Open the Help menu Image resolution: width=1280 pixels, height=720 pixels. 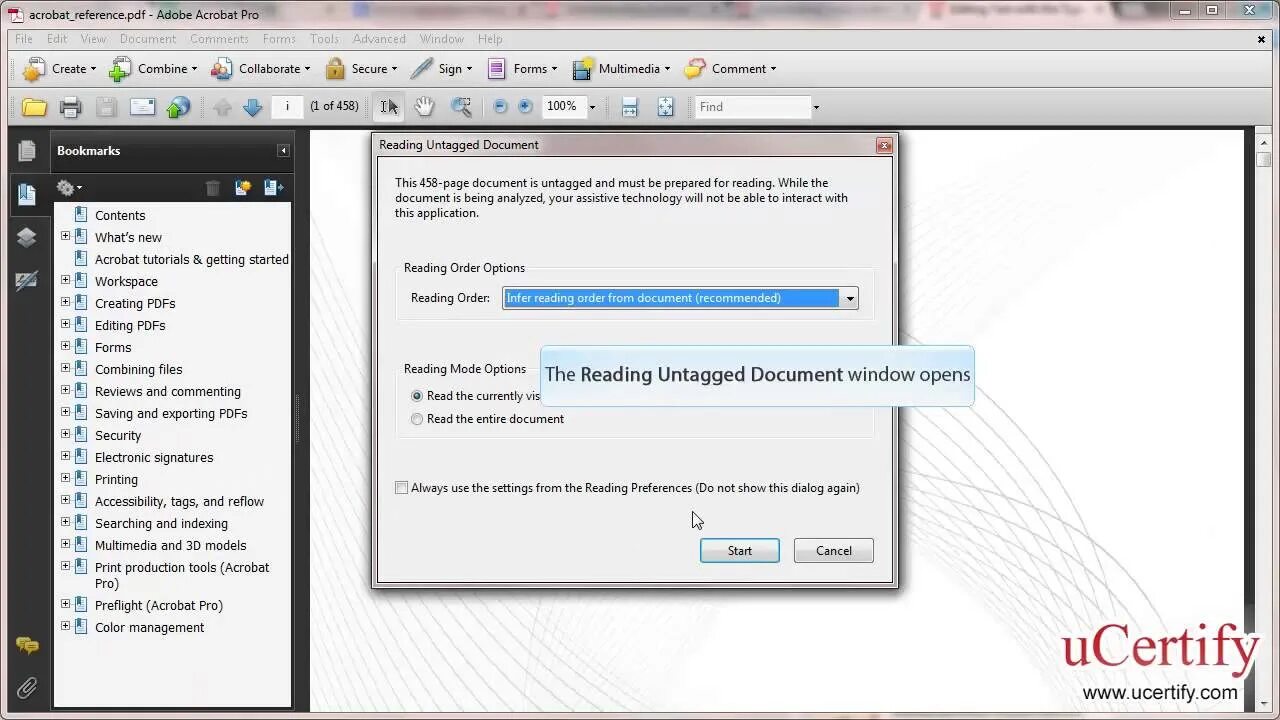coord(490,39)
